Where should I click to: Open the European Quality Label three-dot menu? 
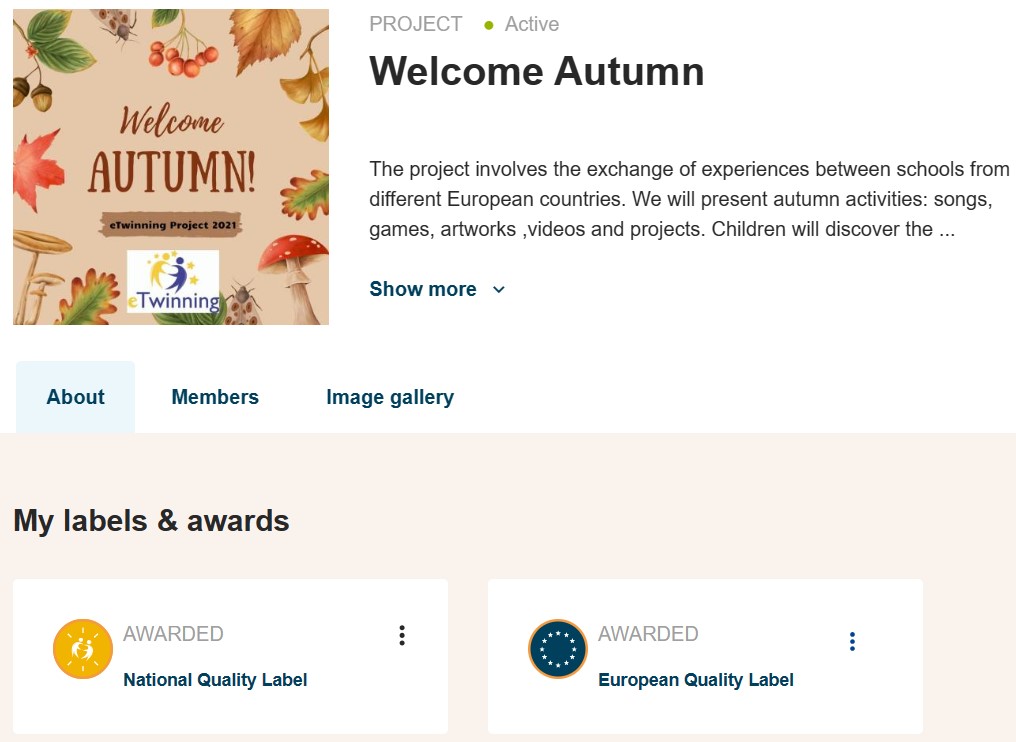852,642
